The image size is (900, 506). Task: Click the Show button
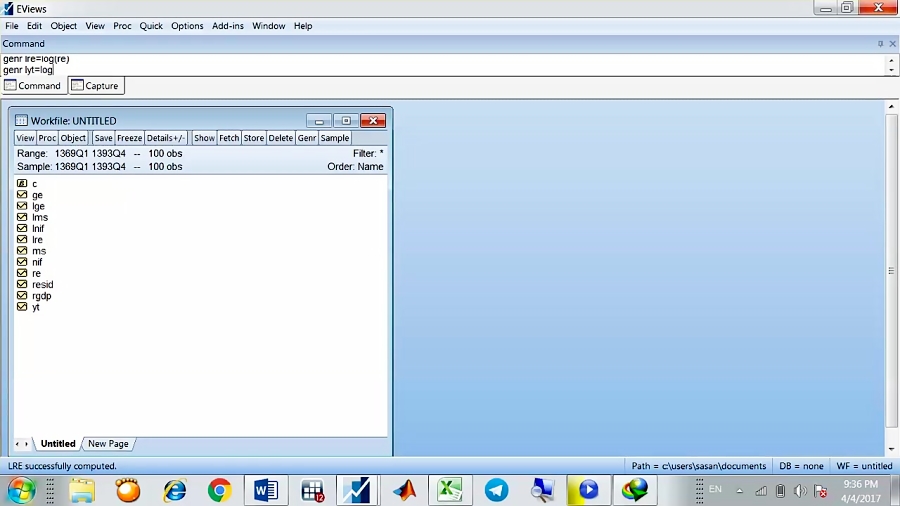(x=204, y=138)
